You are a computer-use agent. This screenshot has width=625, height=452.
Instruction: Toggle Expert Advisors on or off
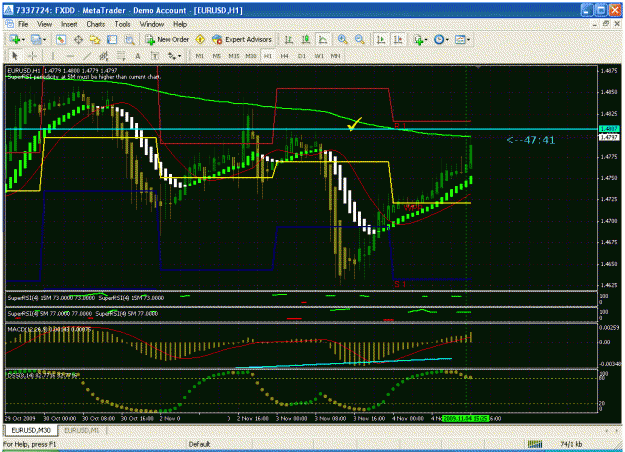coord(242,39)
